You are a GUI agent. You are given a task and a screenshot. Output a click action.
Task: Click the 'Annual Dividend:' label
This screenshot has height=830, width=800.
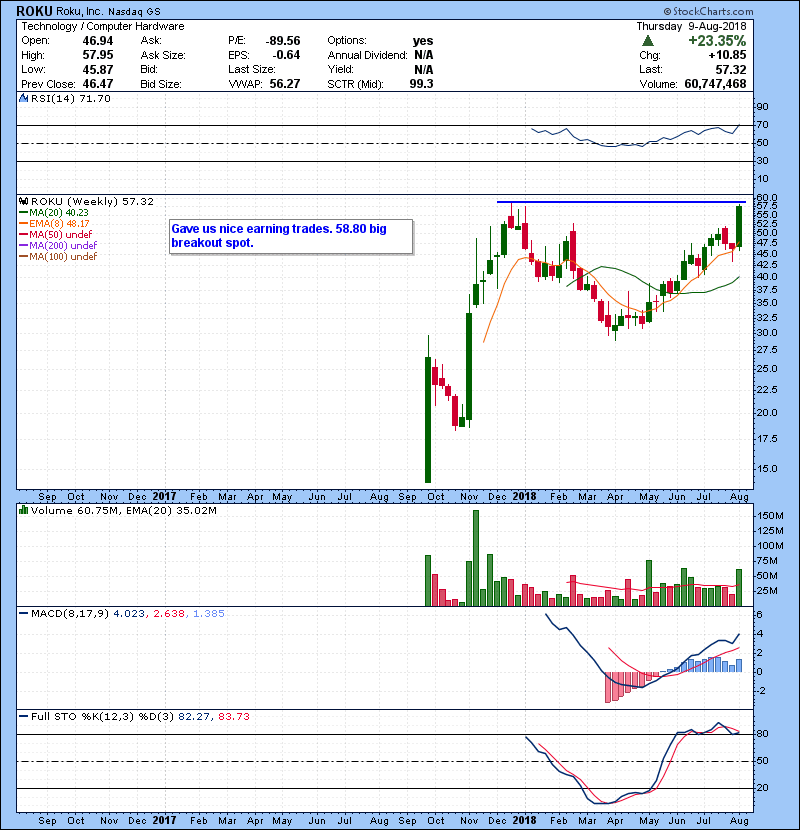(367, 55)
